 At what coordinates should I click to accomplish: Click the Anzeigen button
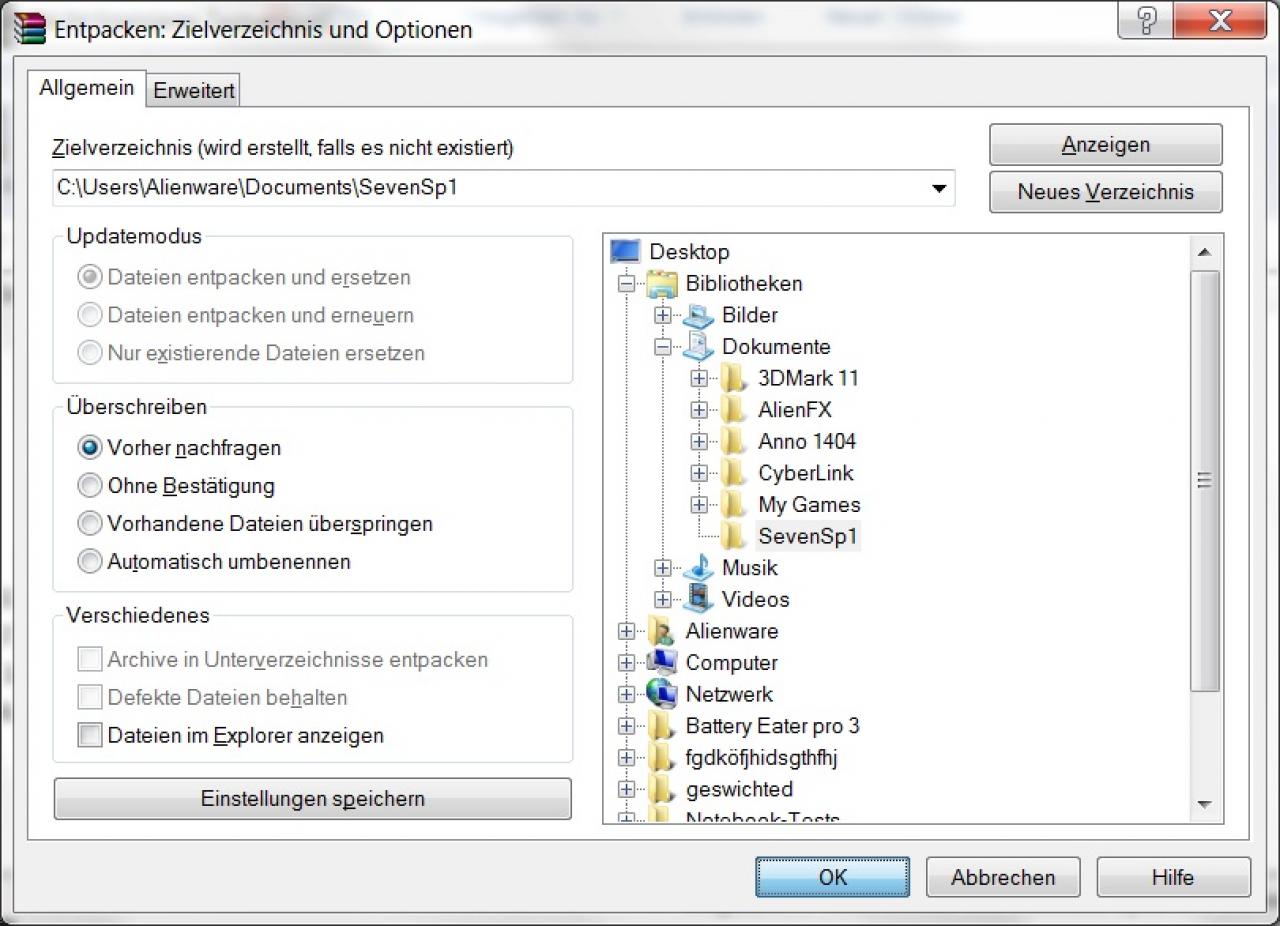click(x=1106, y=145)
